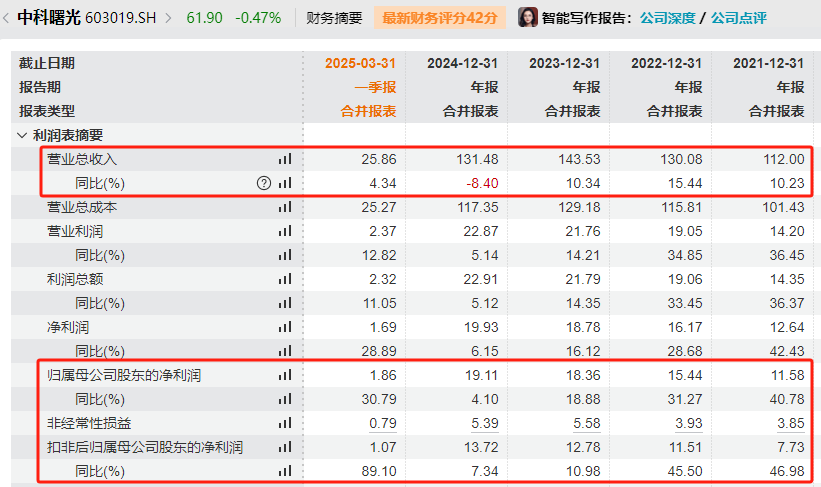Click help question mark beside 营业总收入 同比(%)
Image resolution: width=821 pixels, height=487 pixels.
[264, 183]
